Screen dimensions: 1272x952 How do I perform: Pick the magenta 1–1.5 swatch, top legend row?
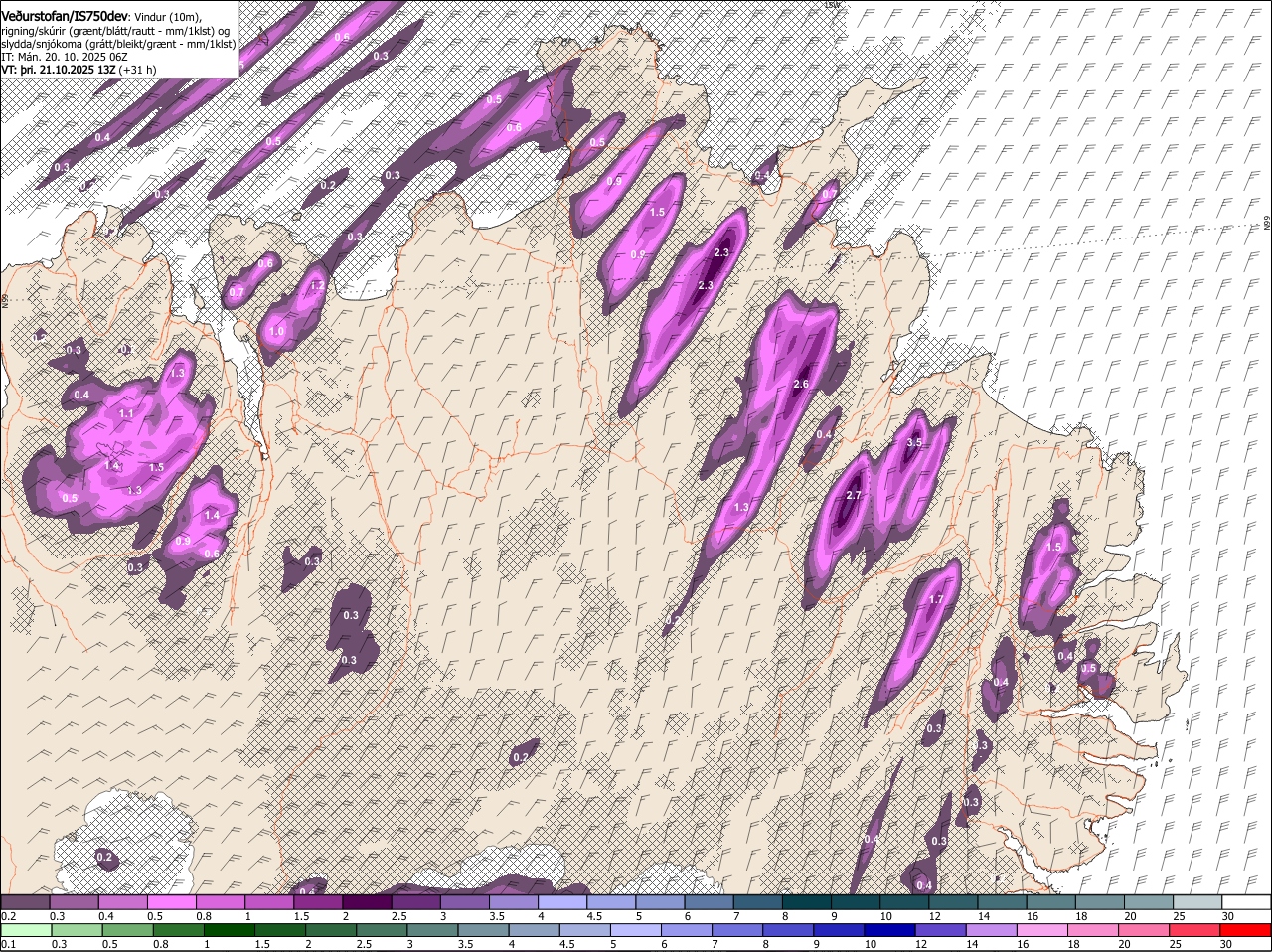[x=268, y=901]
